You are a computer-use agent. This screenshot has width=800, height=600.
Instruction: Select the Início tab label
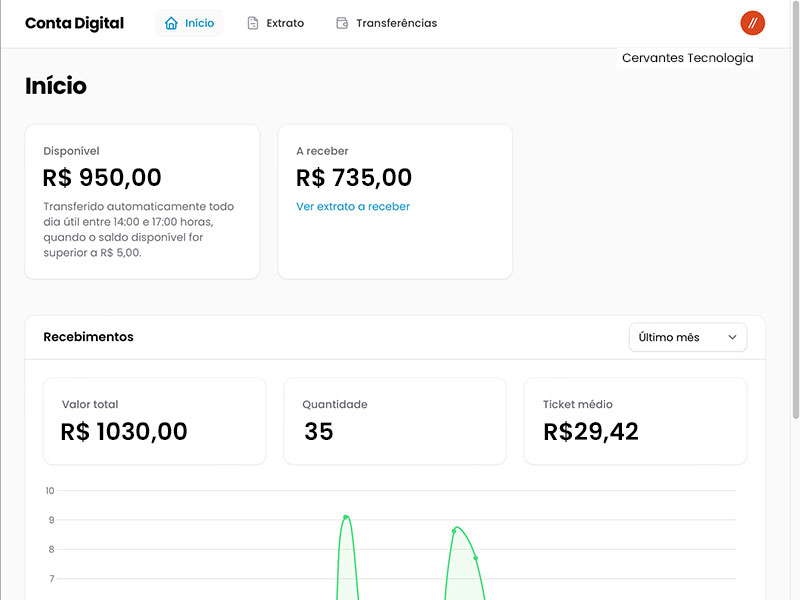(199, 23)
